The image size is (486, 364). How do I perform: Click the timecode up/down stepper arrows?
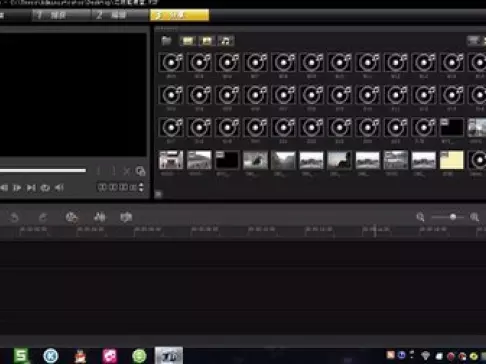[x=141, y=187]
